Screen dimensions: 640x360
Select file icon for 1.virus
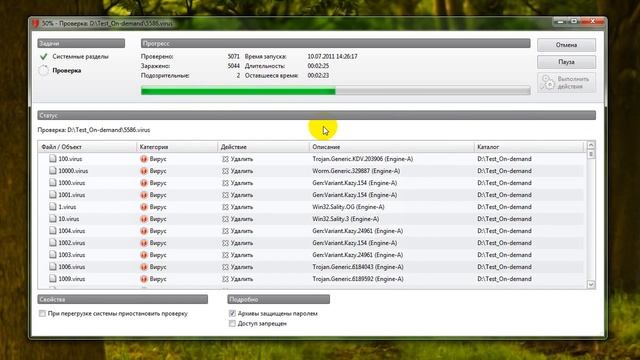[53, 207]
